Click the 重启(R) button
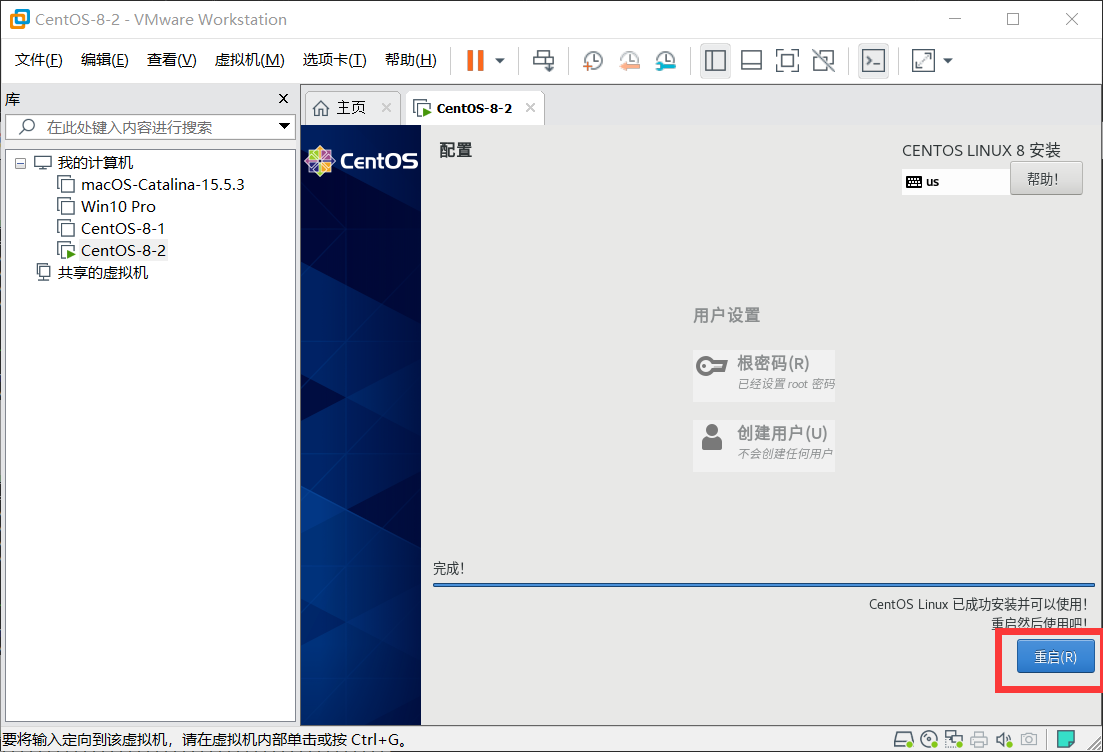The image size is (1103, 752). 1055,657
